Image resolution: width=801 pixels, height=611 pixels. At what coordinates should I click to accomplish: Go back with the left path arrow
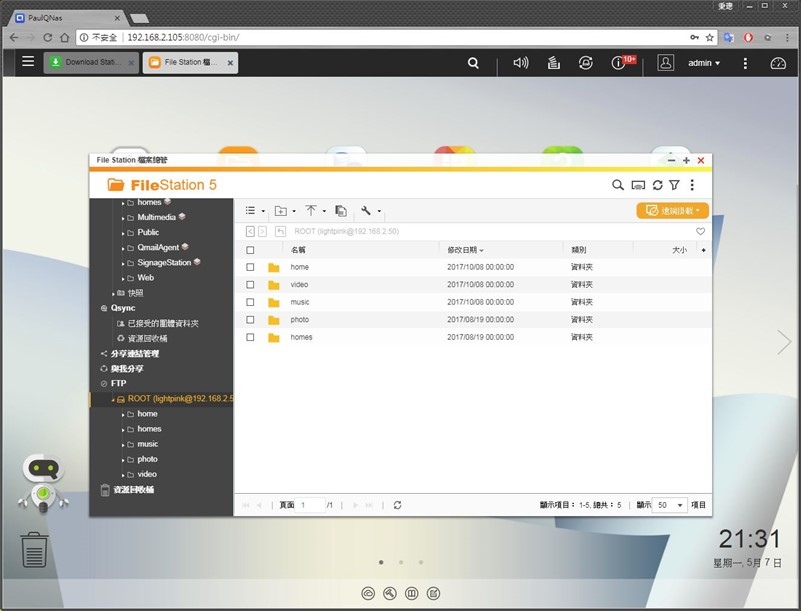250,231
